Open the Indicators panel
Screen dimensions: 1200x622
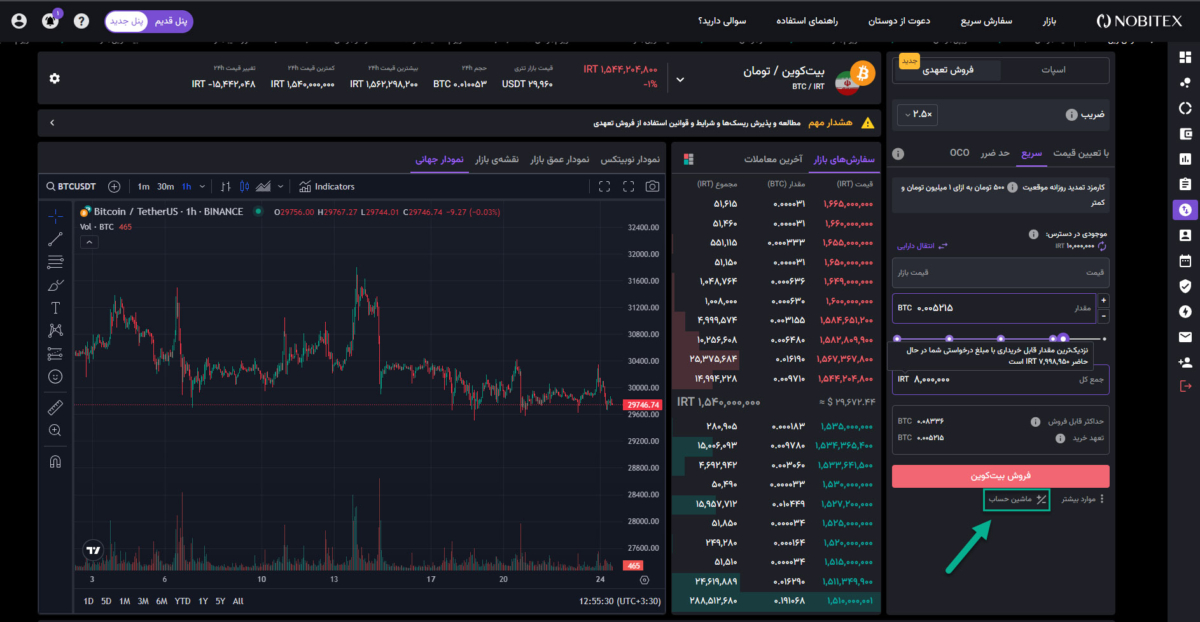tap(326, 186)
